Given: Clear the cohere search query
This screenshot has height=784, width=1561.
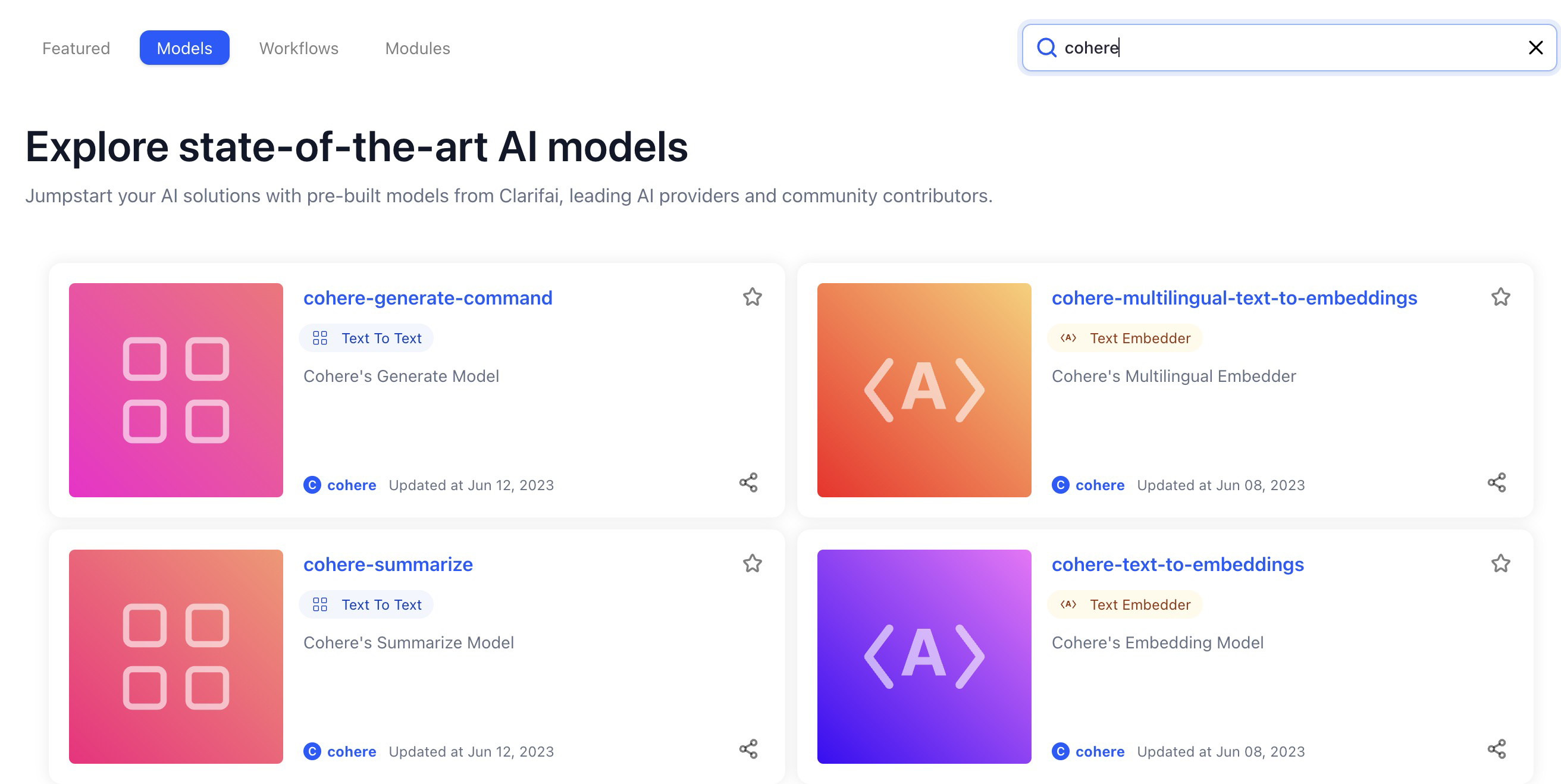Looking at the screenshot, I should tap(1535, 47).
